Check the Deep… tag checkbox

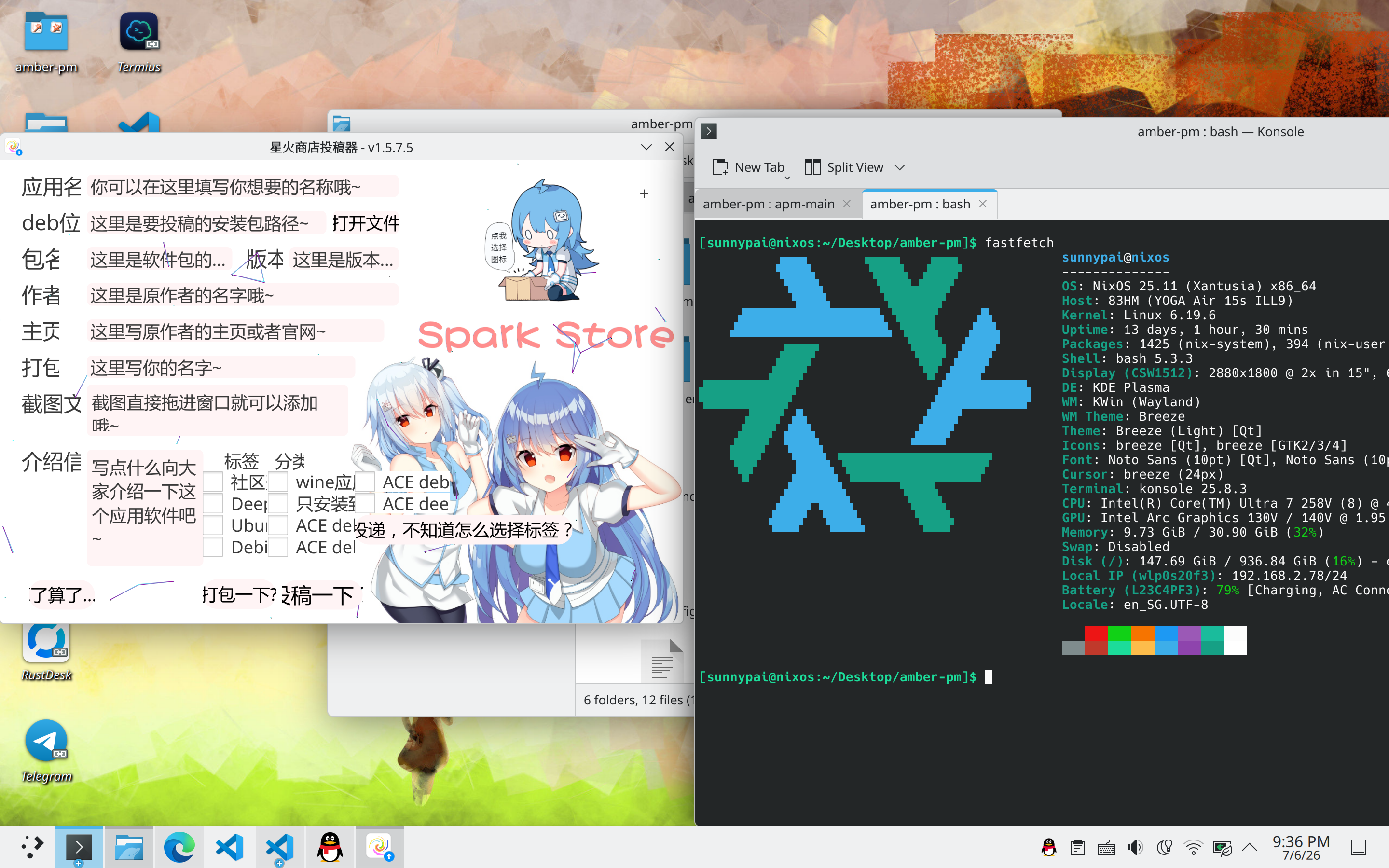click(212, 503)
